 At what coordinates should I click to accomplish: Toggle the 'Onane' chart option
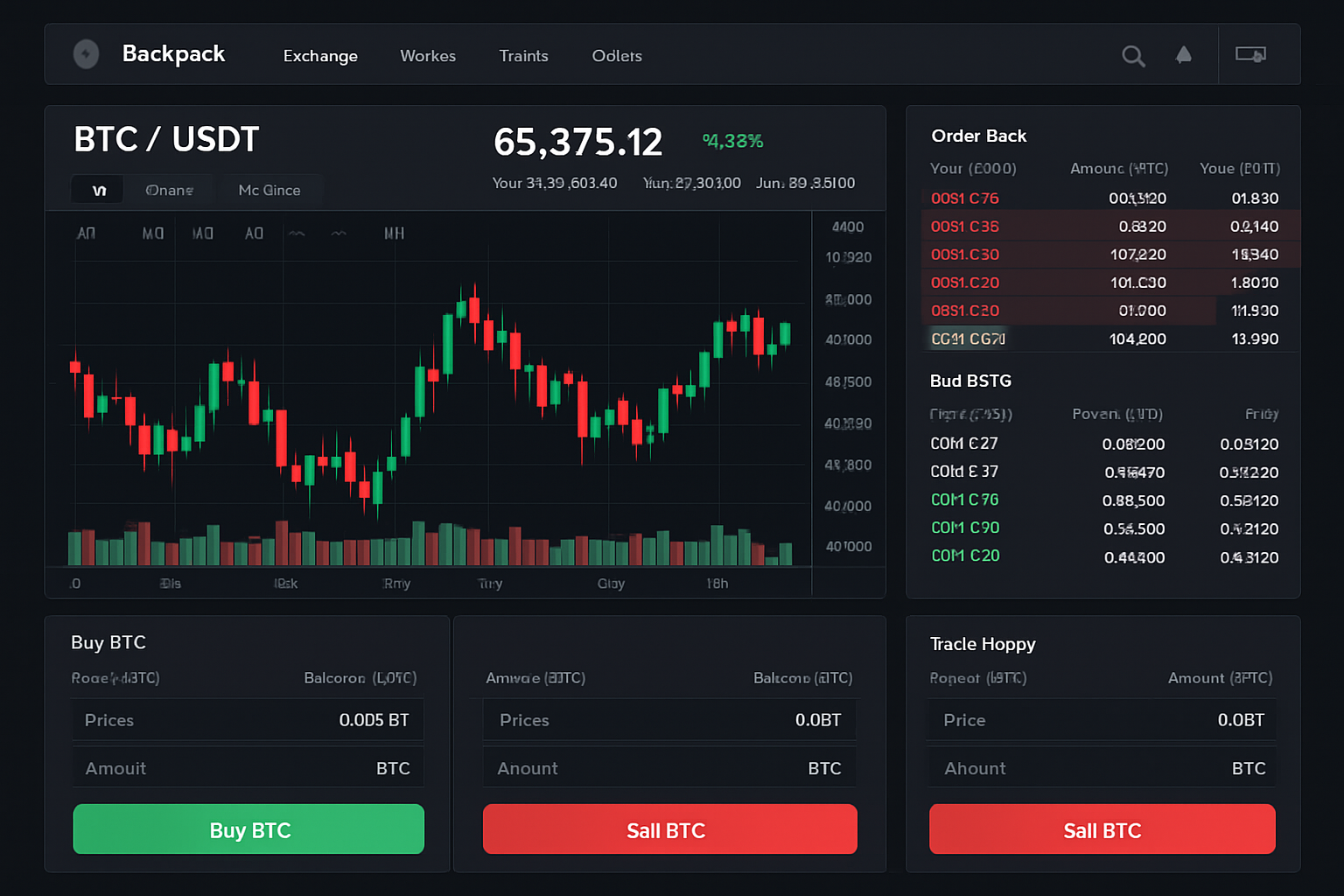[x=170, y=189]
